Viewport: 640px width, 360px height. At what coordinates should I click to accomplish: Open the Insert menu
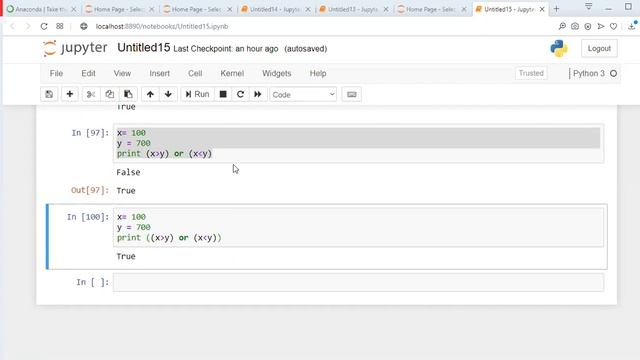pyautogui.click(x=159, y=73)
